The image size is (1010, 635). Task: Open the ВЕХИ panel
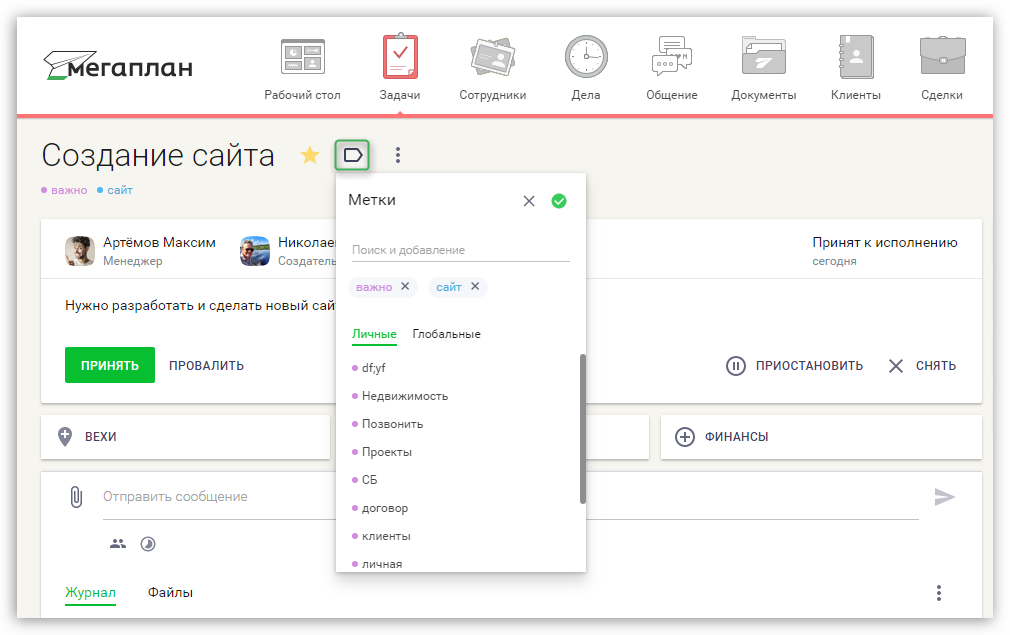click(x=185, y=437)
